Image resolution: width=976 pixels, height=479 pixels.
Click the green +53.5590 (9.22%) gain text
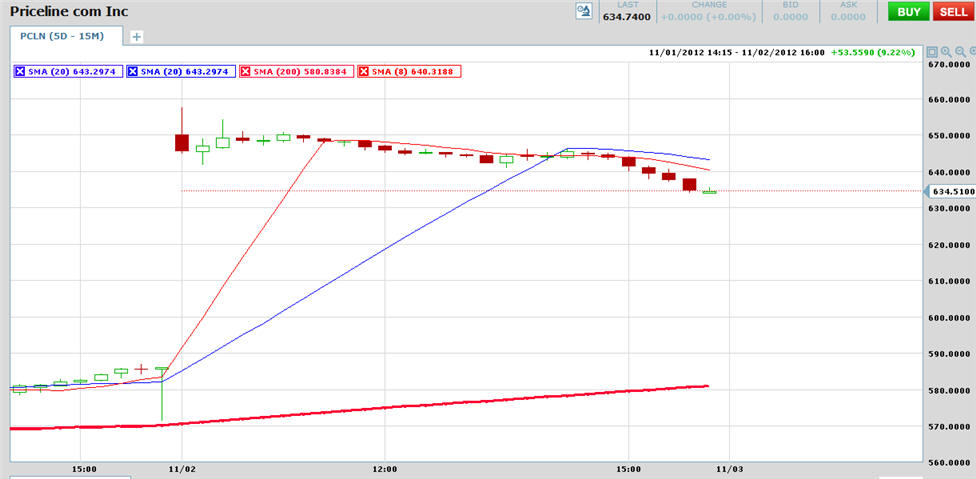pos(873,53)
